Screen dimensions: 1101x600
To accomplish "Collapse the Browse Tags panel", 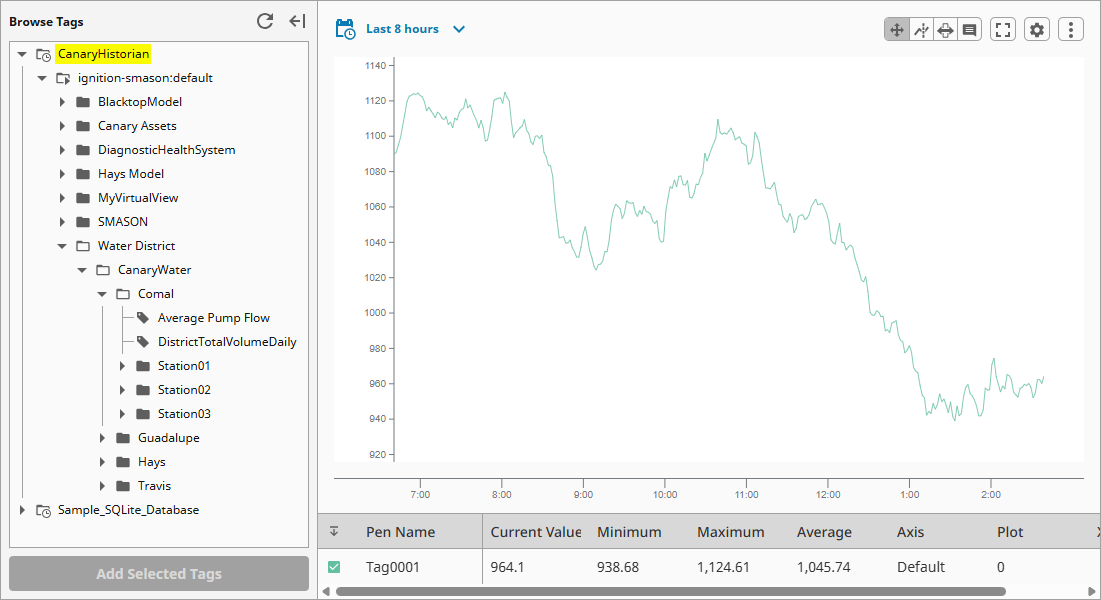I will pyautogui.click(x=297, y=21).
